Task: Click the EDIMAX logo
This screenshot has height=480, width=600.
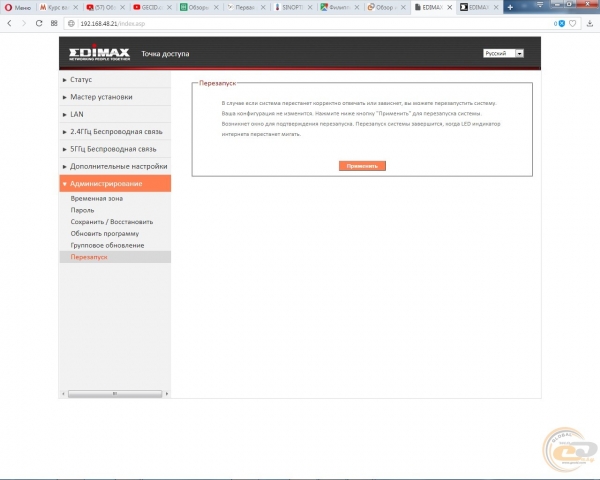Action: (99, 53)
